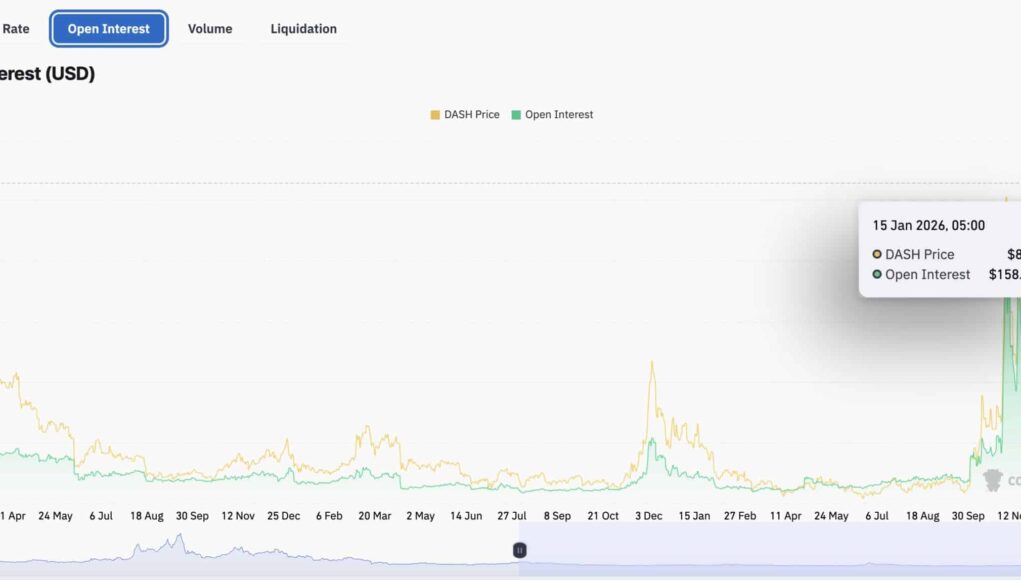Switch to the Volume tab
The width and height of the screenshot is (1021, 580).
[210, 29]
